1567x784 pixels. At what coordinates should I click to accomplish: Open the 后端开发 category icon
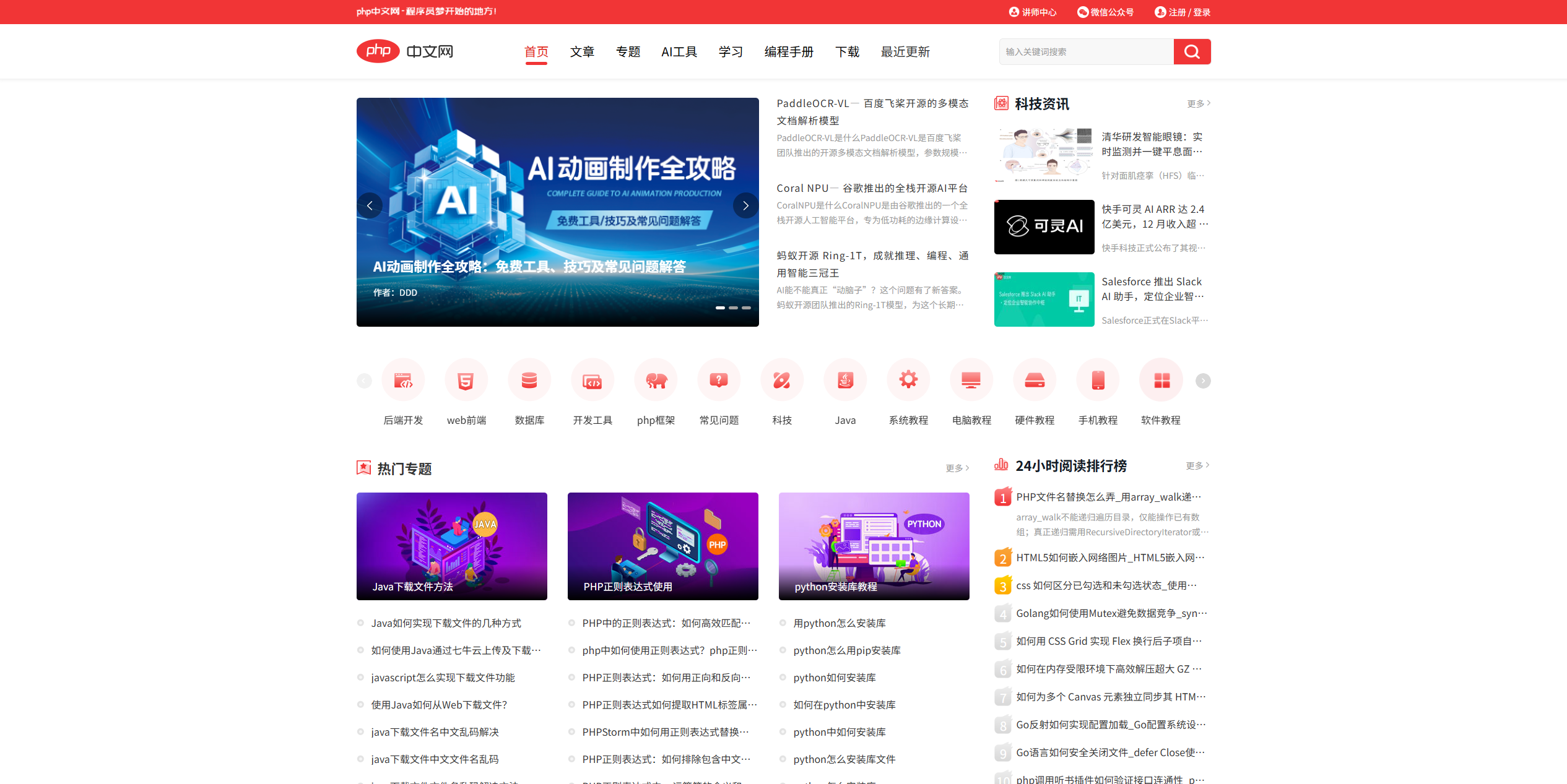click(x=403, y=380)
